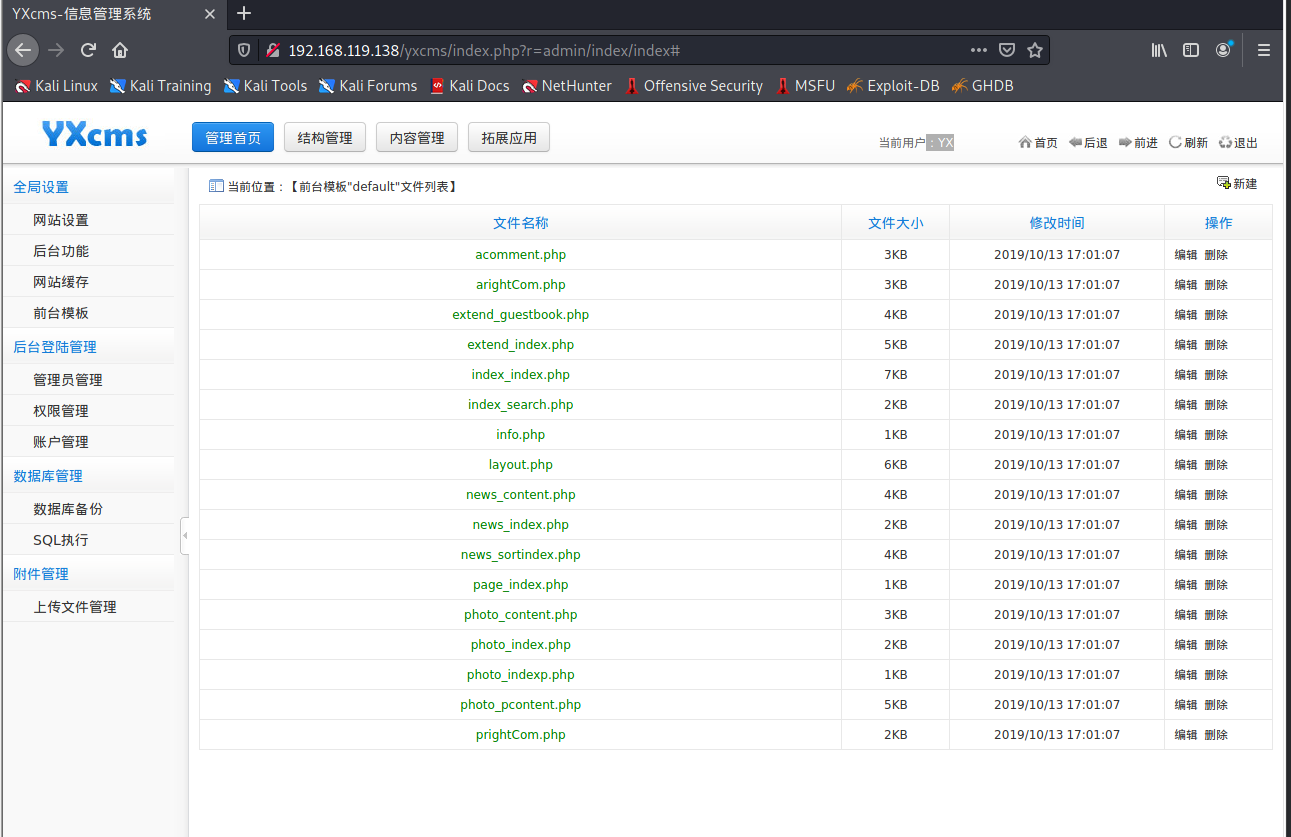Collapse the sidebar with the handle arrow
Screen dimensions: 1291x837
184,535
